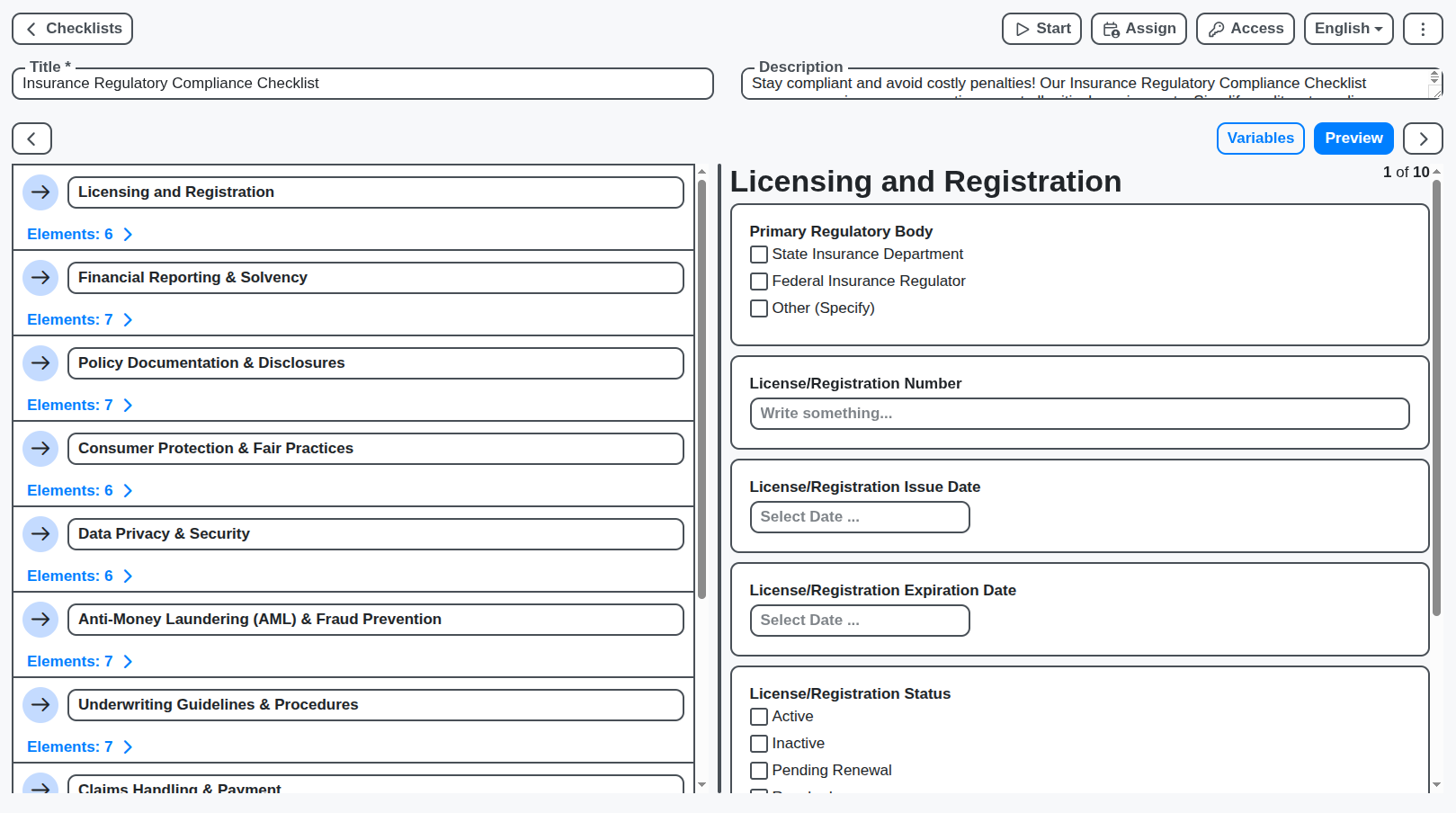This screenshot has width=1456, height=813.
Task: Click the back chevron next to Checklists
Action: 30,28
